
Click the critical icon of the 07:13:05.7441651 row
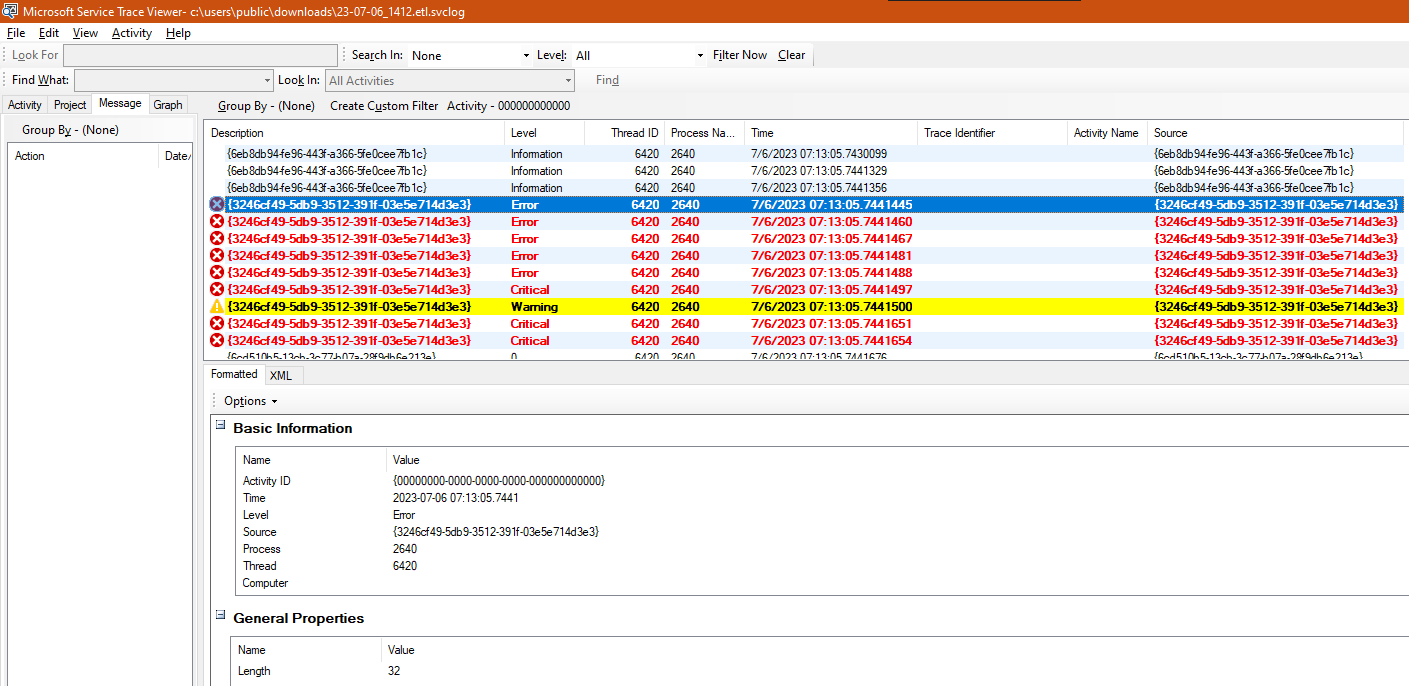(x=217, y=324)
